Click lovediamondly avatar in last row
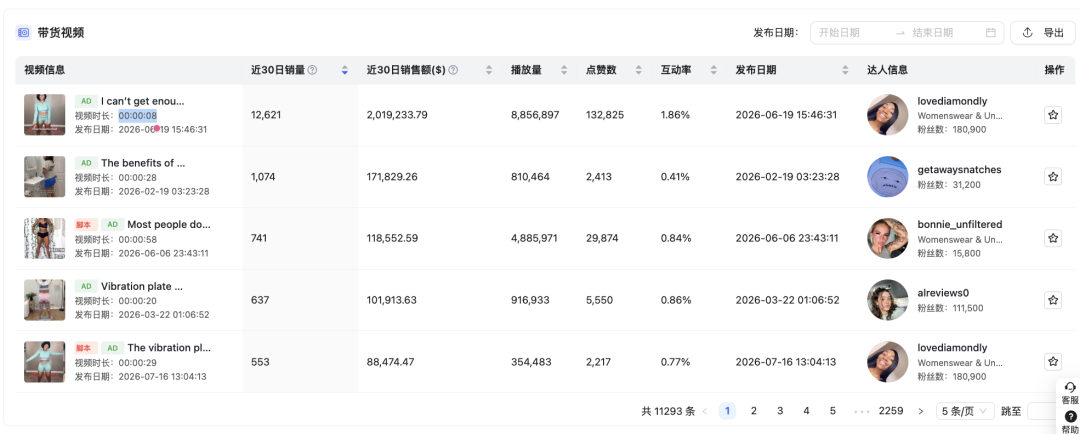Image resolution: width=1080 pixels, height=434 pixels. coord(887,362)
